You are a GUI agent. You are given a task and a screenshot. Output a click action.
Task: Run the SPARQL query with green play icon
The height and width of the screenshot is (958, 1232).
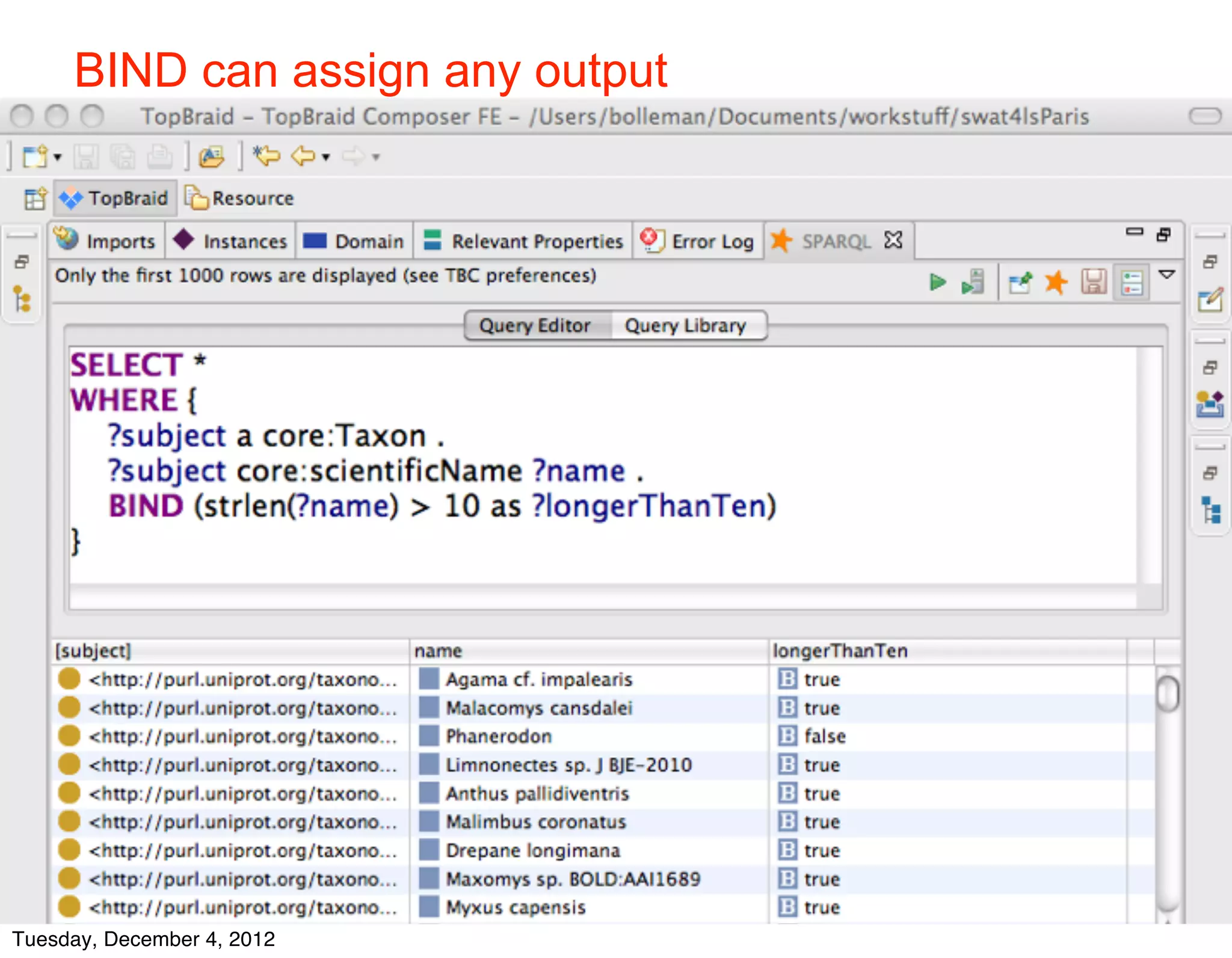pos(937,282)
